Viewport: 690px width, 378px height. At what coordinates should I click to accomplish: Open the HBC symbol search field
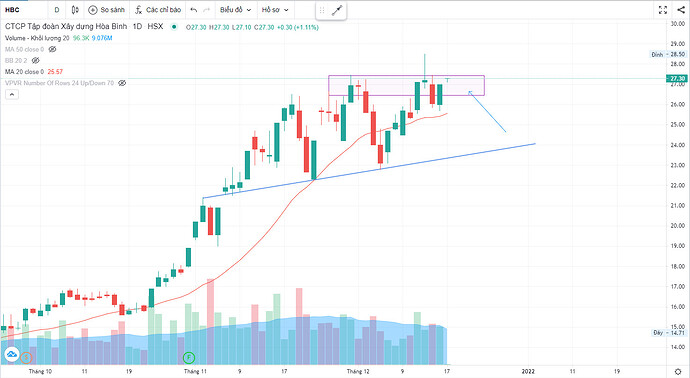tap(12, 10)
